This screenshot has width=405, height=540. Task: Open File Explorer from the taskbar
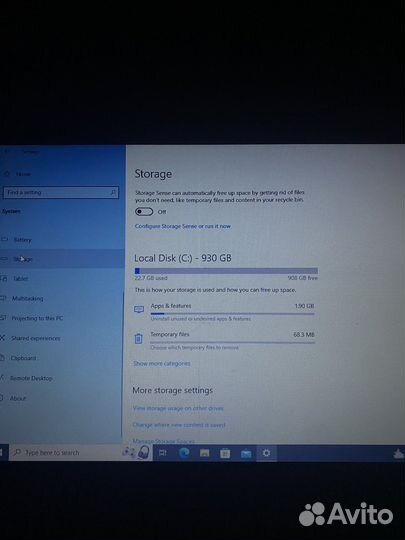pyautogui.click(x=205, y=453)
